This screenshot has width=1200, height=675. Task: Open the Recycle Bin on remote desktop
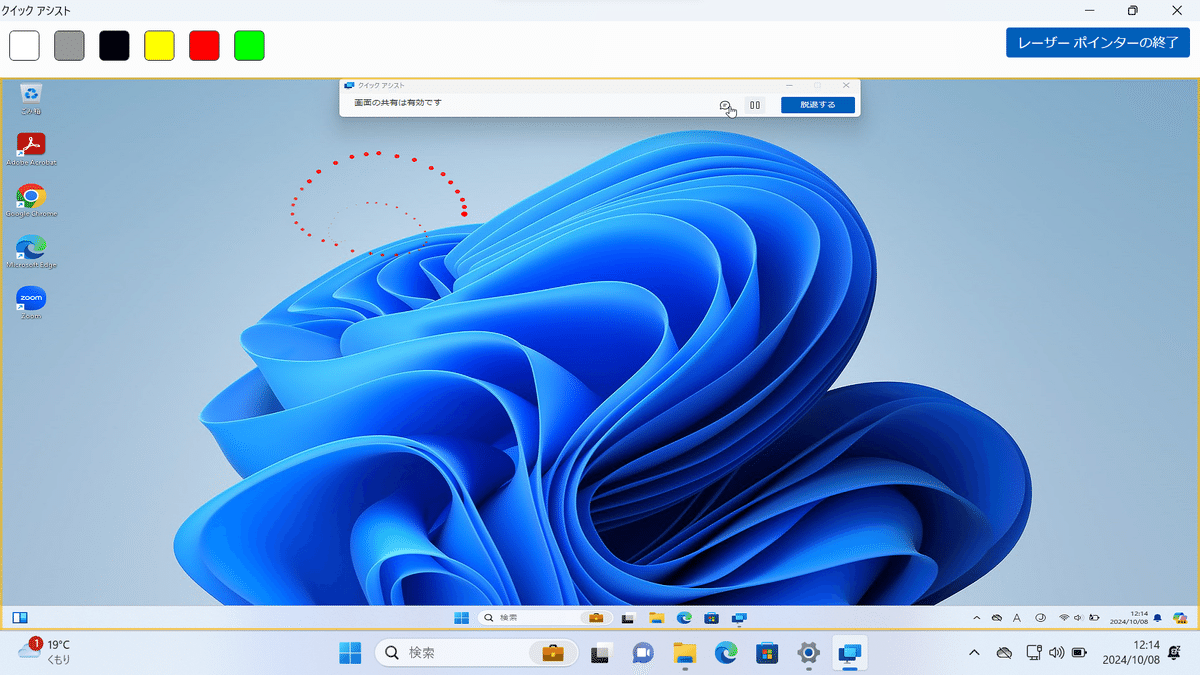[x=32, y=99]
